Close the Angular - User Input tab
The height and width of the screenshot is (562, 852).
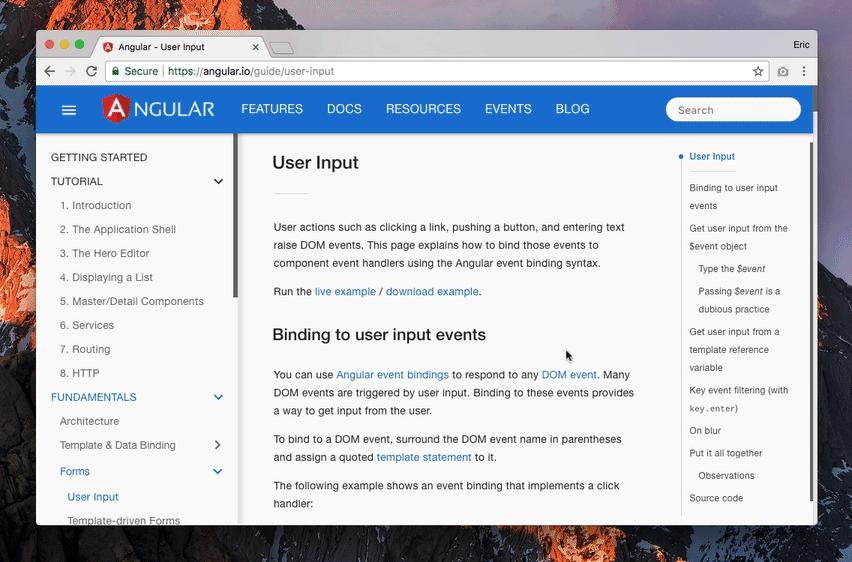point(255,47)
